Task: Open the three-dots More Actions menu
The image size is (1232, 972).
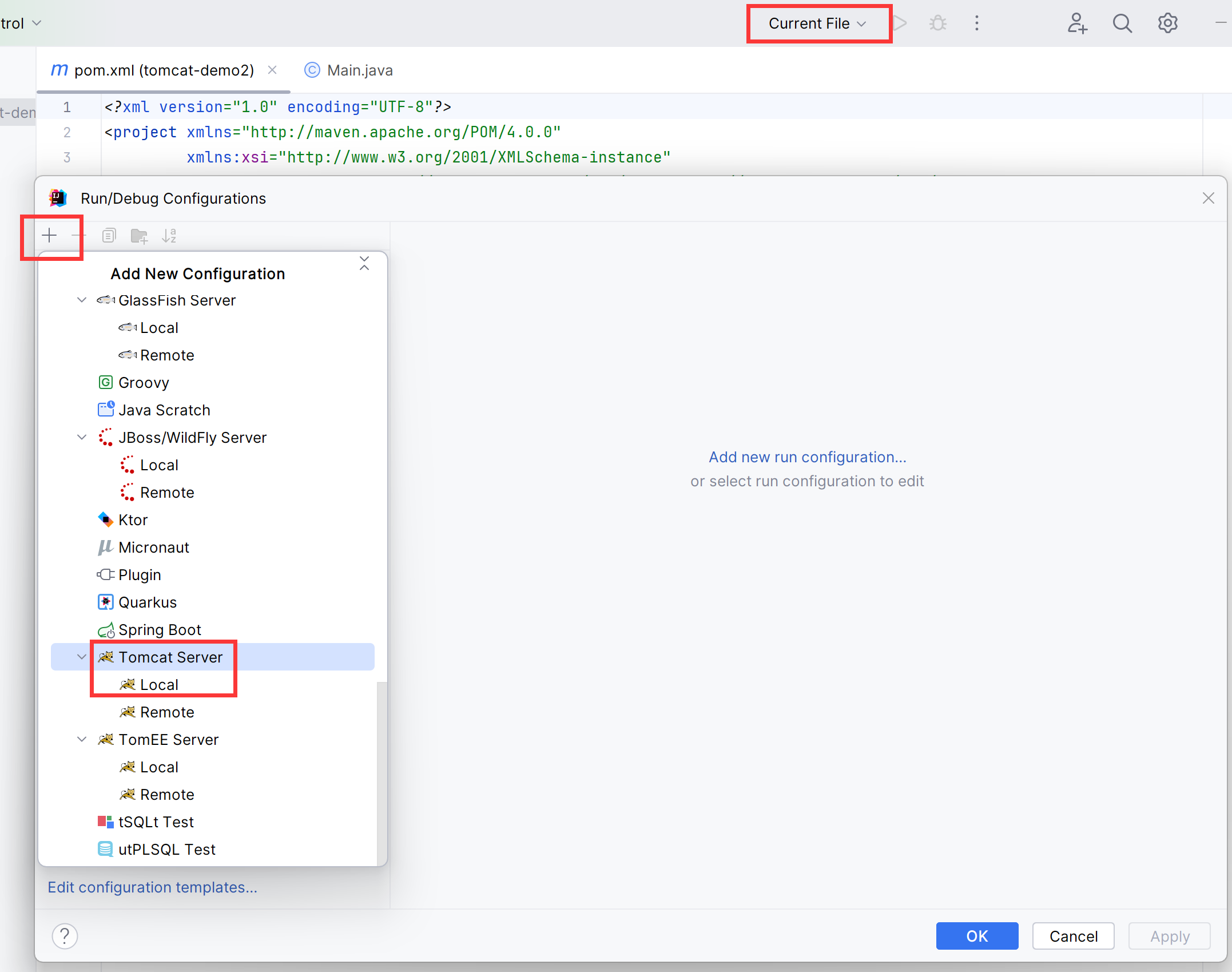Action: click(x=977, y=23)
